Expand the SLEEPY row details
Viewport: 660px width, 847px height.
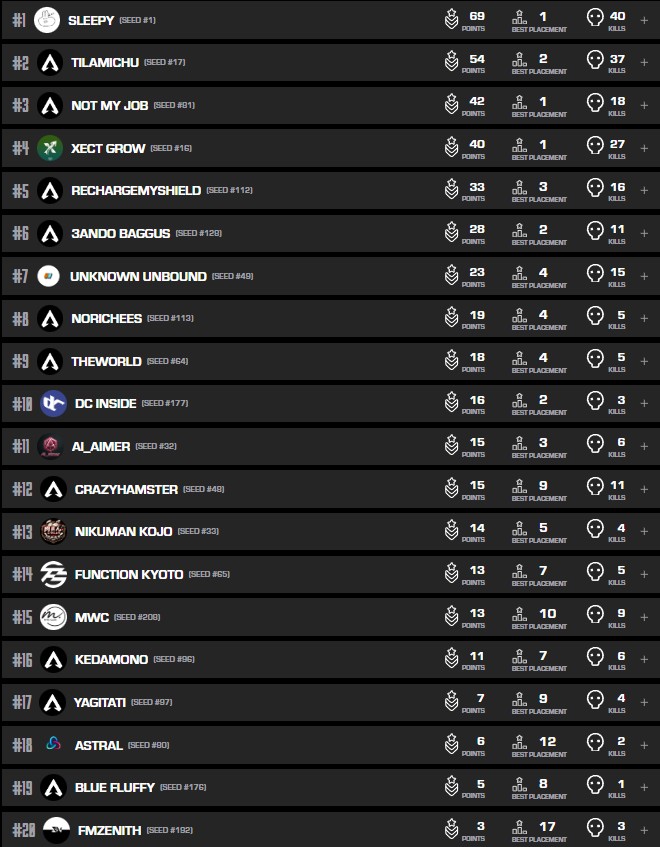pyautogui.click(x=644, y=20)
